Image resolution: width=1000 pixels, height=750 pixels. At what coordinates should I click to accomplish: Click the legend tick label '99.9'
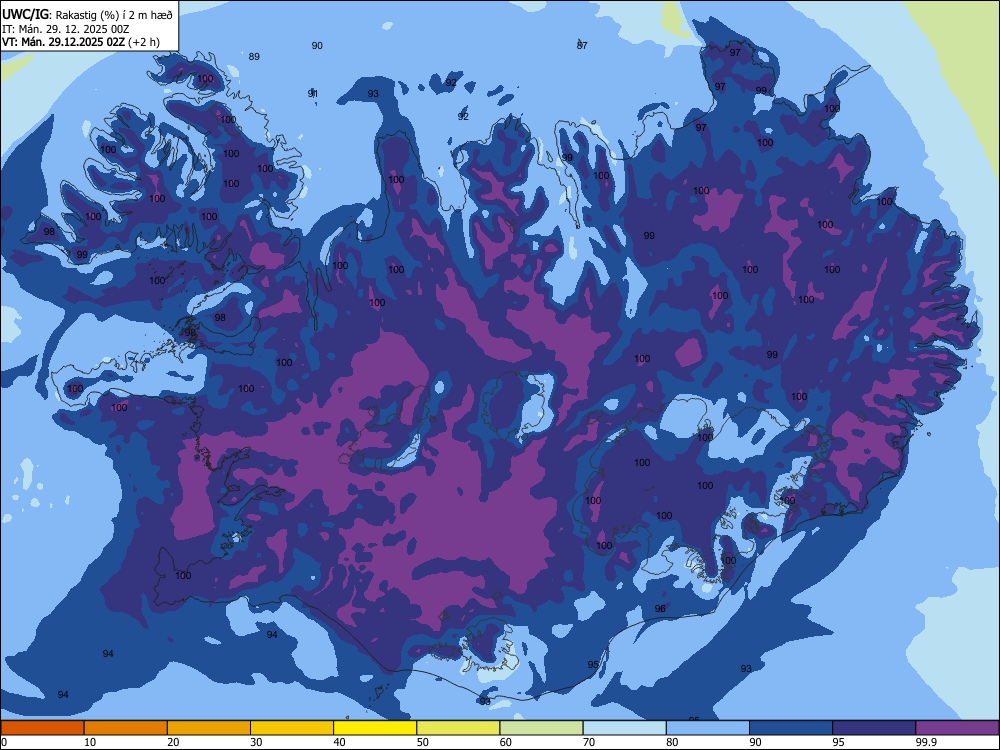(x=926, y=742)
